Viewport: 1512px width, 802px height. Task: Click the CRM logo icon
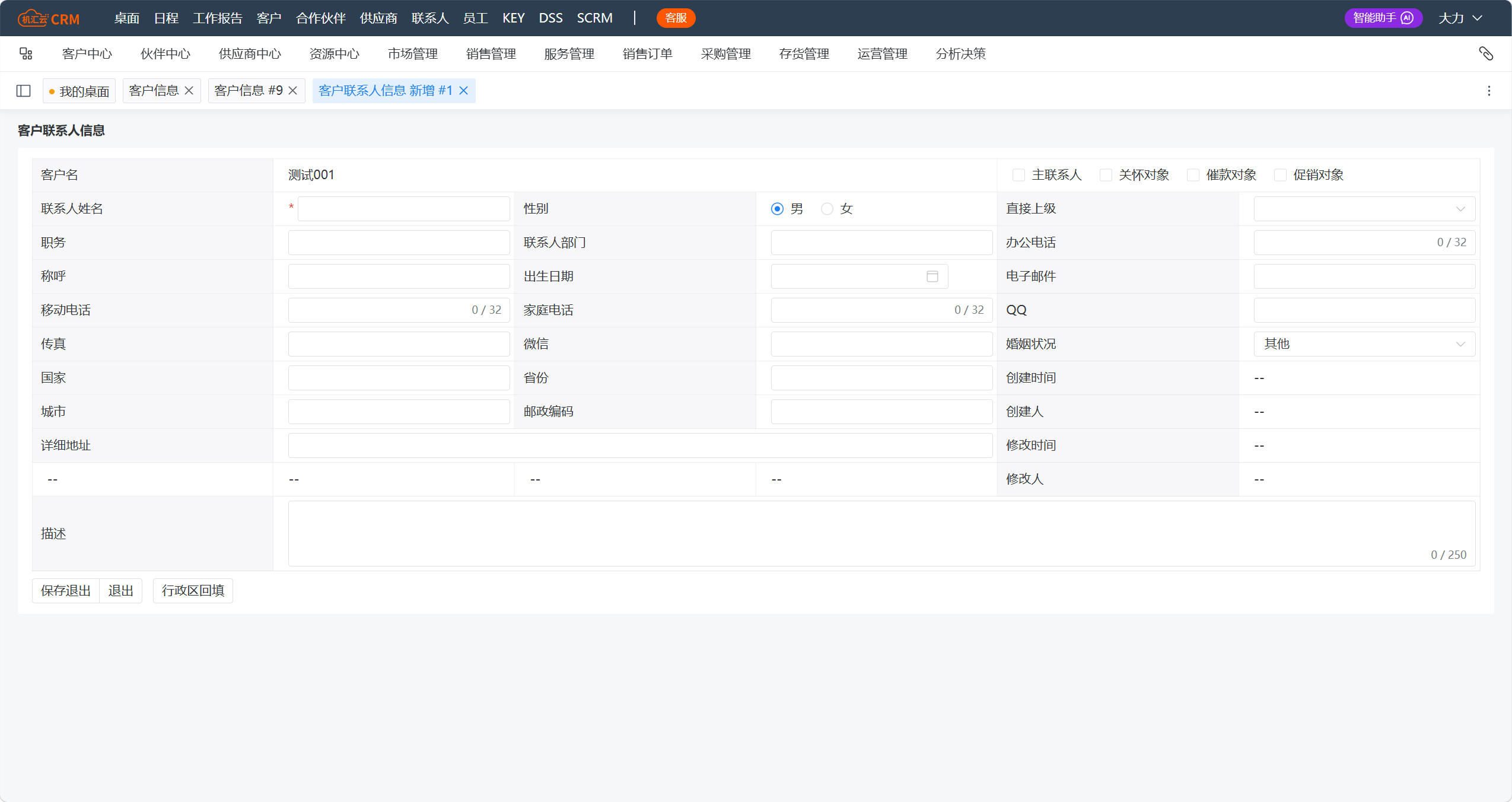click(x=49, y=18)
